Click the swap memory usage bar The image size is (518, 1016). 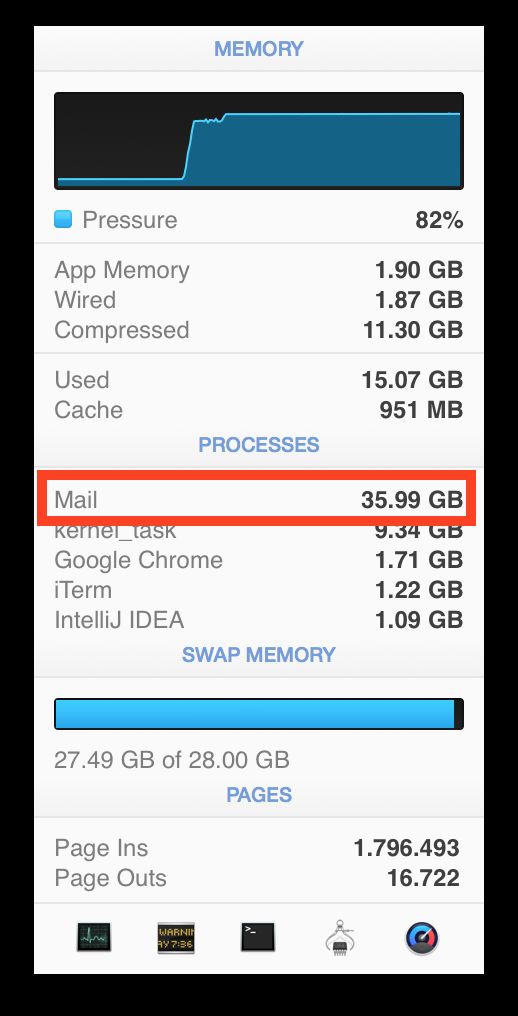pyautogui.click(x=259, y=714)
